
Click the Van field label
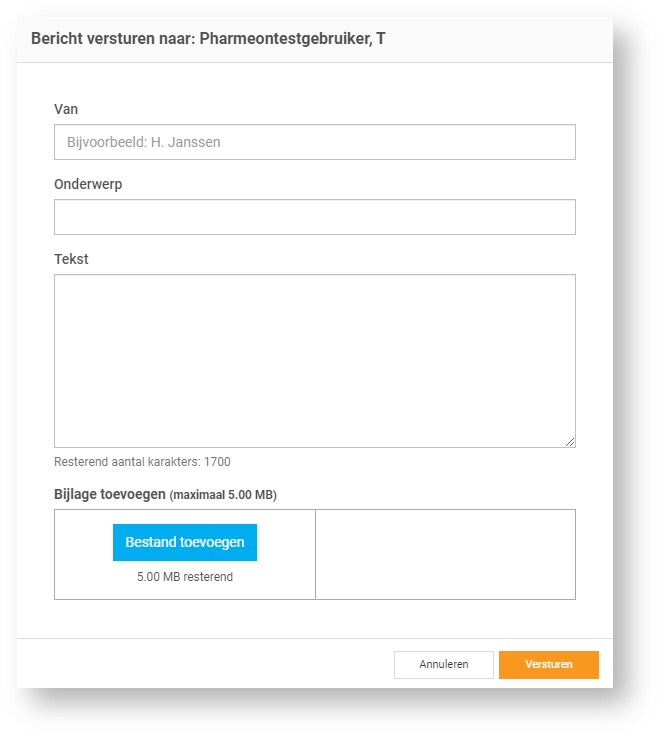point(66,108)
